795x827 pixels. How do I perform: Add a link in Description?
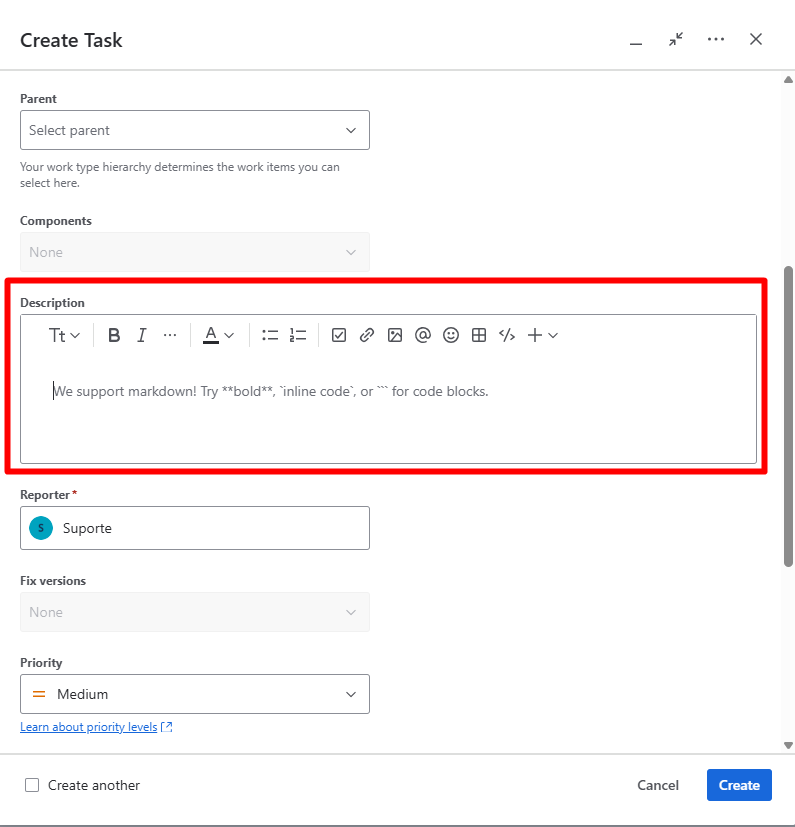click(x=367, y=335)
